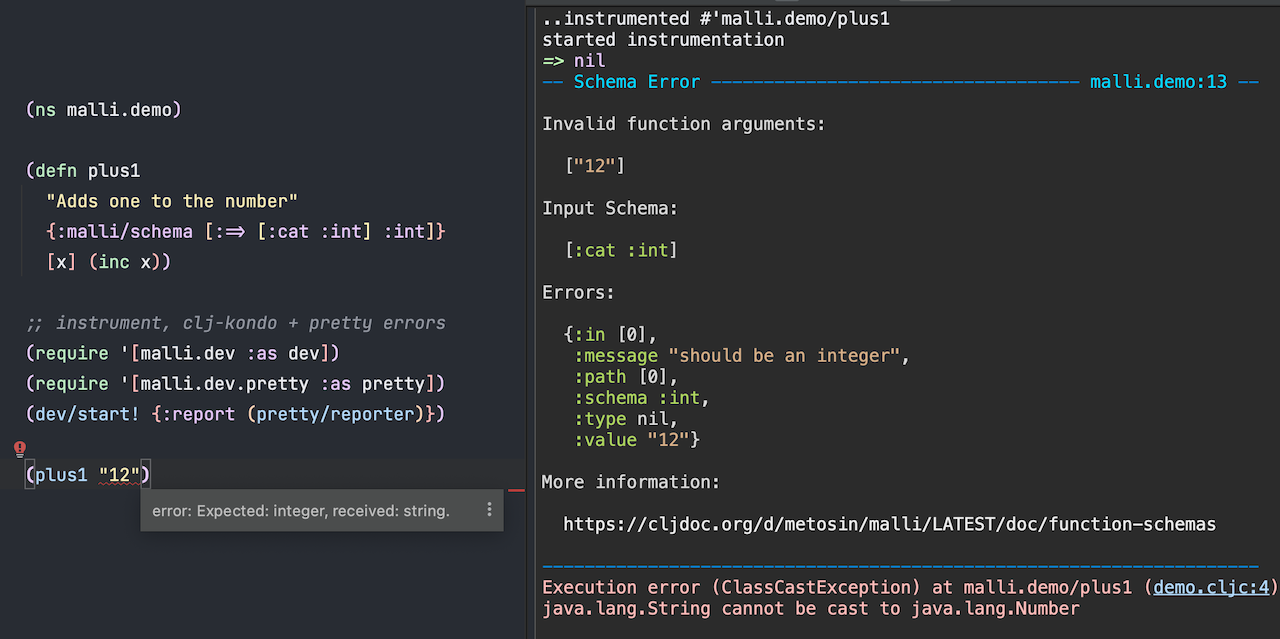Image resolution: width=1280 pixels, height=639 pixels.
Task: Click the "Schema Error" heading in the REPL
Action: [x=636, y=82]
